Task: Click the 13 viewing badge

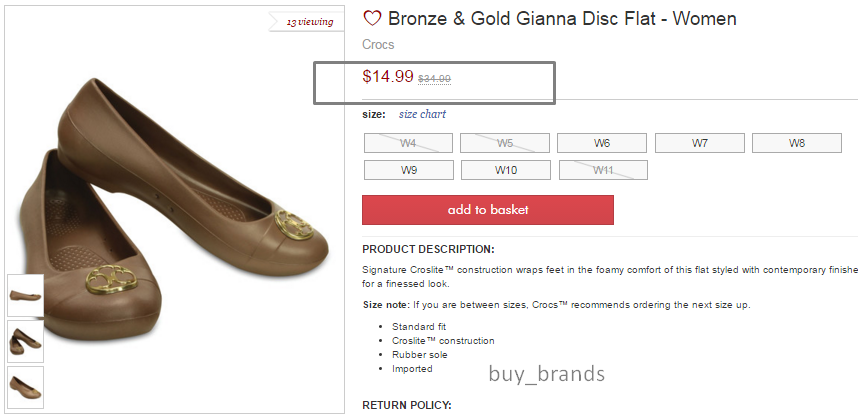Action: click(309, 22)
